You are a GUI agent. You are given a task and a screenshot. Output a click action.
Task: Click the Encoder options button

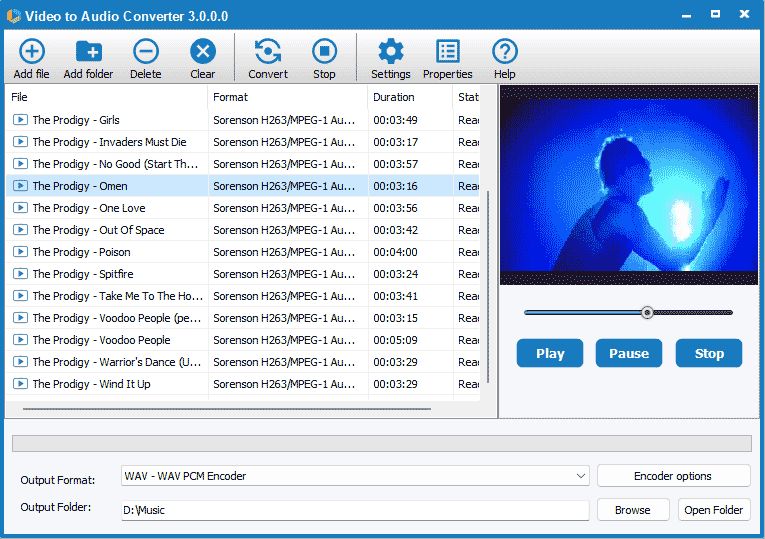[673, 476]
